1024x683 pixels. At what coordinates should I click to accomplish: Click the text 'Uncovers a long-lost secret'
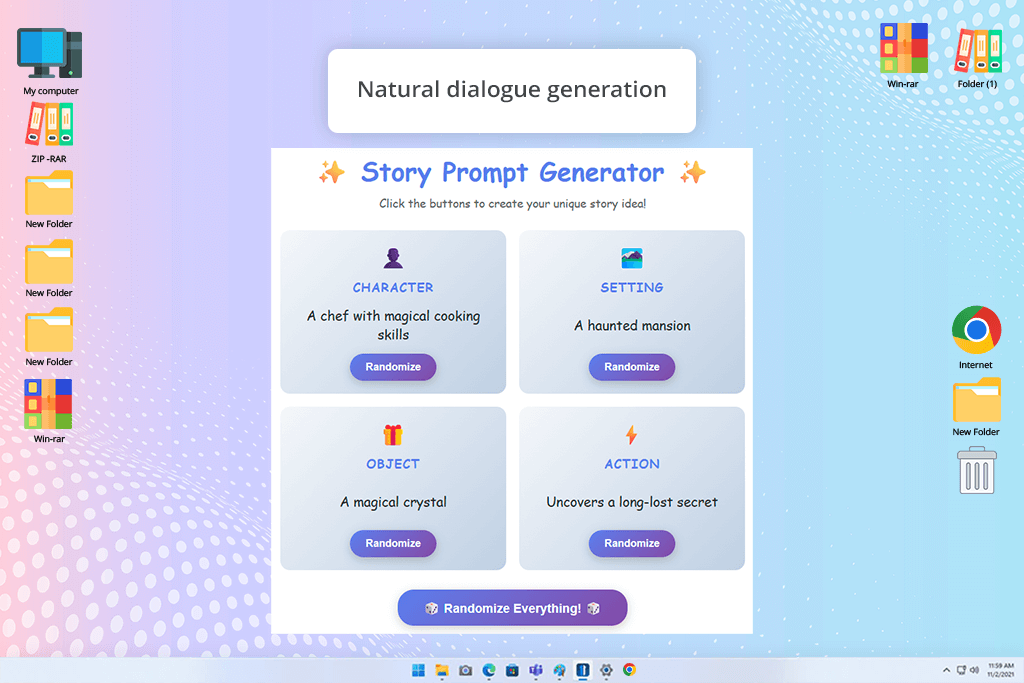(x=632, y=502)
